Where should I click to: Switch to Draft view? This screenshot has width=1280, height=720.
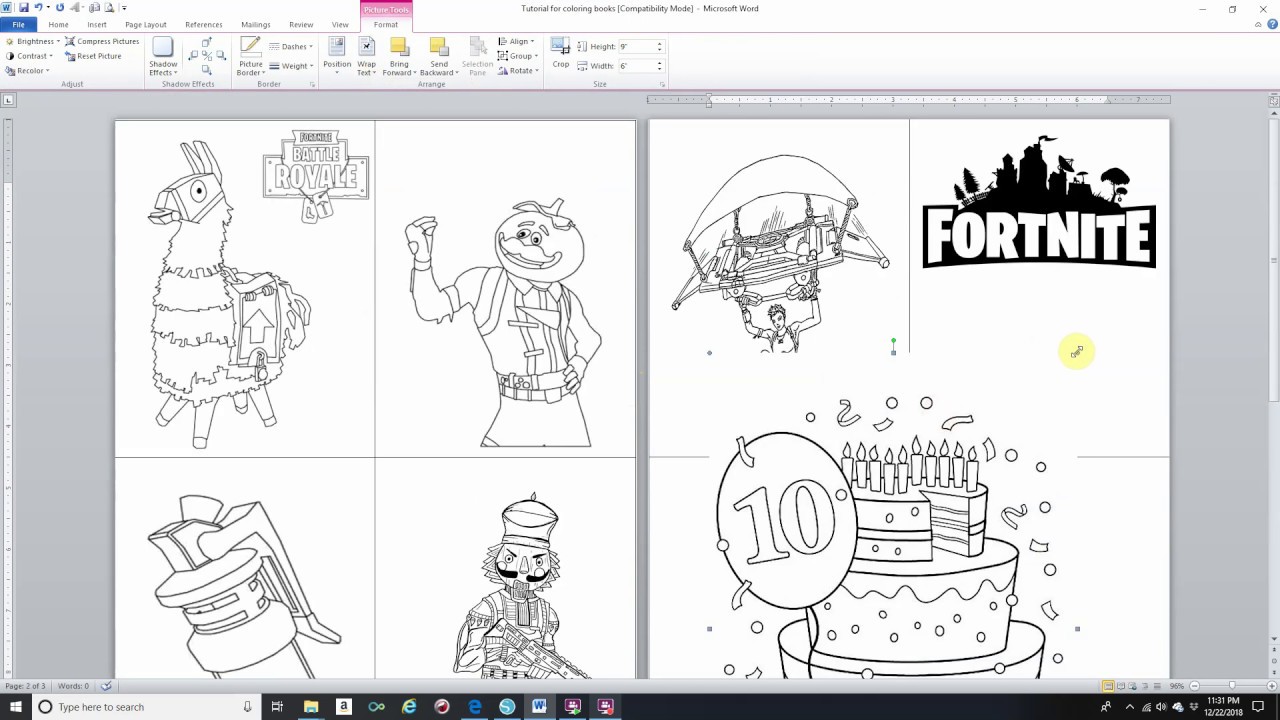(1158, 686)
